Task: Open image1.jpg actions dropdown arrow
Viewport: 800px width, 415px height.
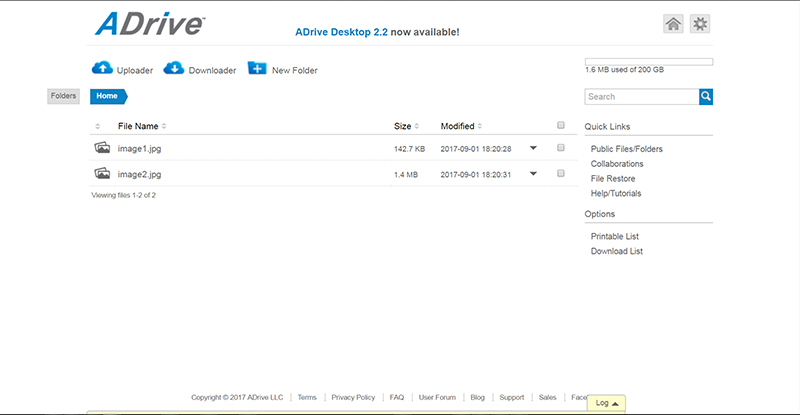Action: pos(533,148)
